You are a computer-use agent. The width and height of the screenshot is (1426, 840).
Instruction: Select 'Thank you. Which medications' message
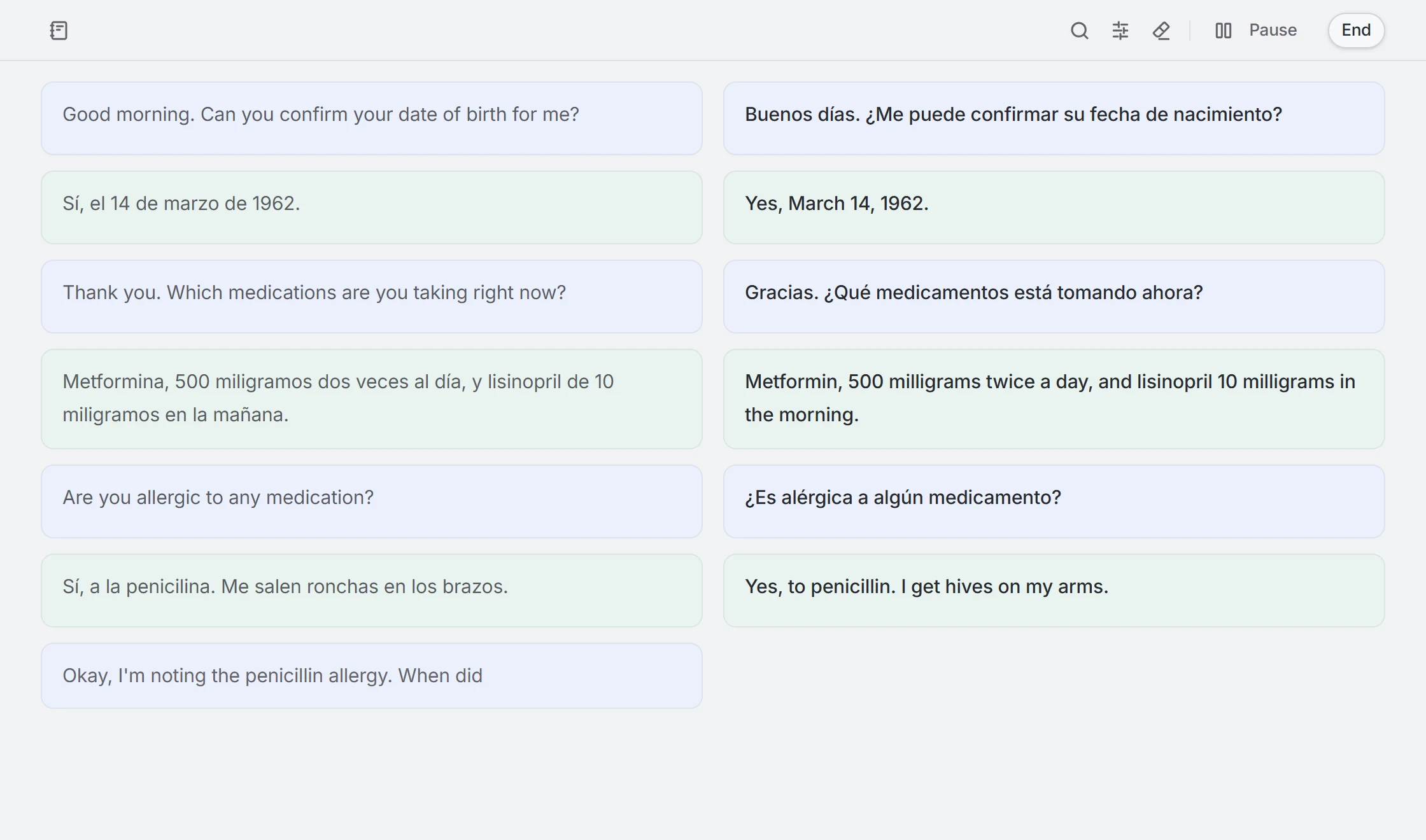click(372, 297)
